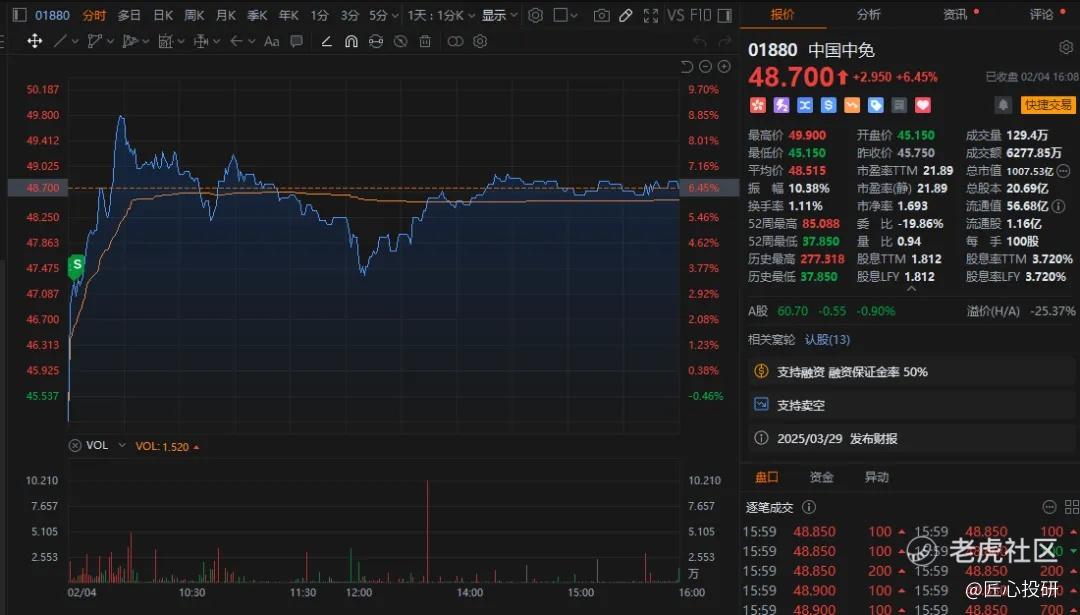Switch to 周K weekly candlestick
Screen dimensions: 1080x615
[x=194, y=15]
